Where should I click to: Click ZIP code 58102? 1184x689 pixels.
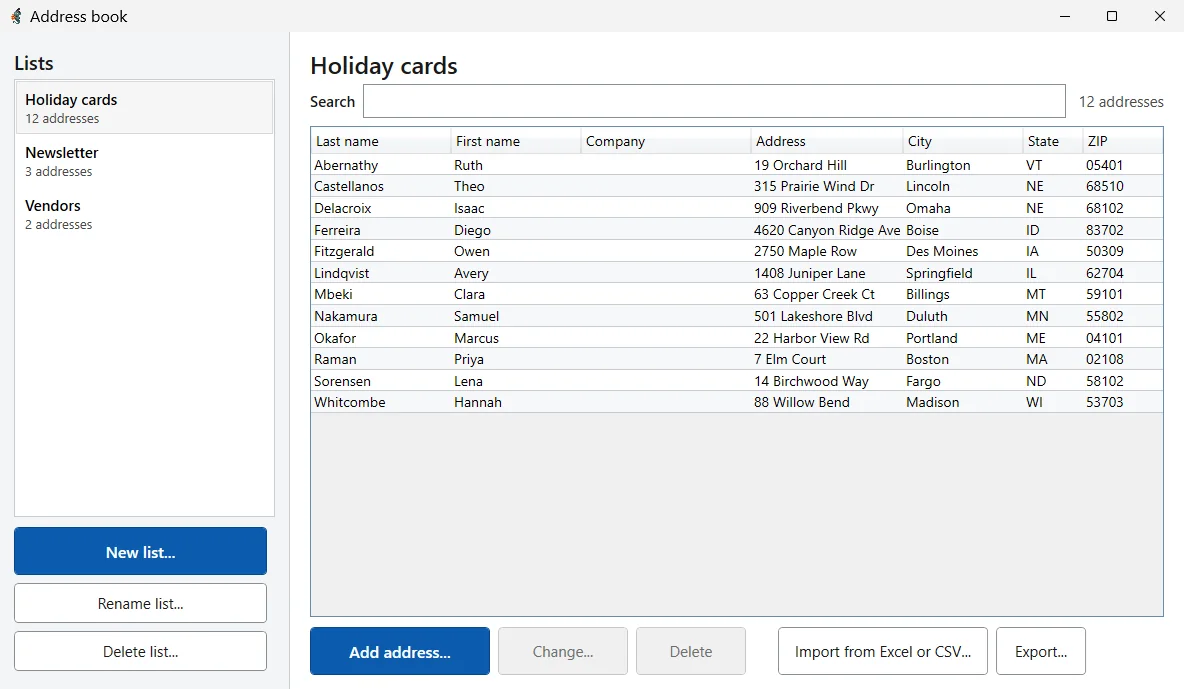[1105, 381]
